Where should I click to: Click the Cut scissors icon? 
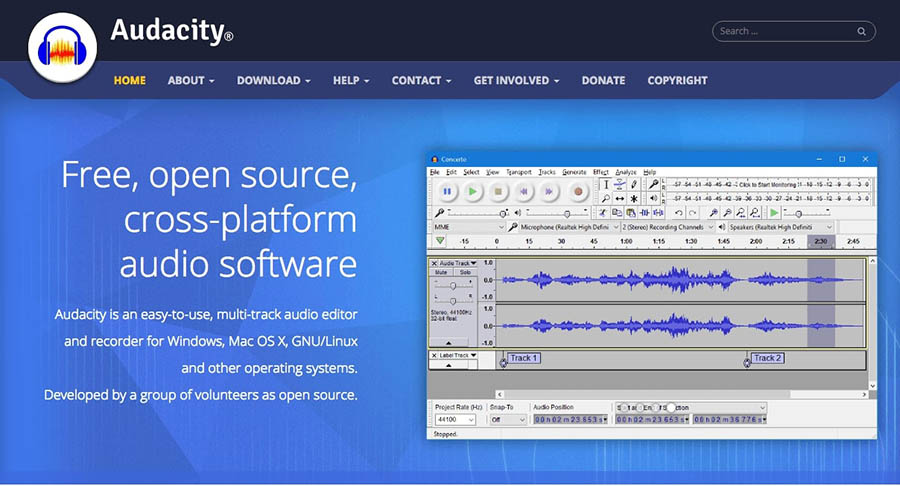(x=603, y=213)
